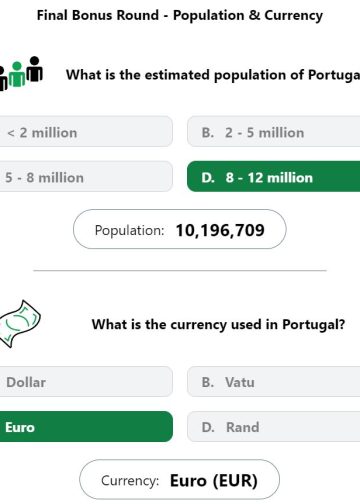Viewport: 360px width, 504px height.
Task: Select the '5 - 8 million' answer
Action: [86, 177]
